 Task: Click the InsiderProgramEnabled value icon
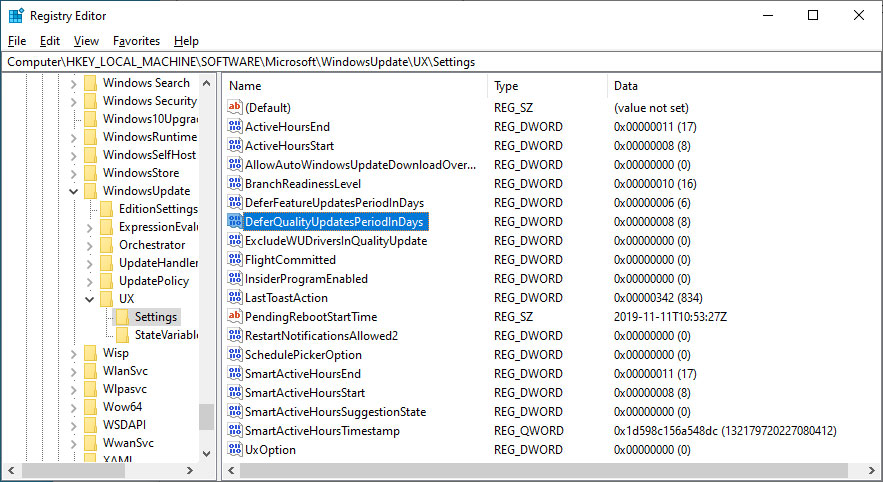[235, 278]
